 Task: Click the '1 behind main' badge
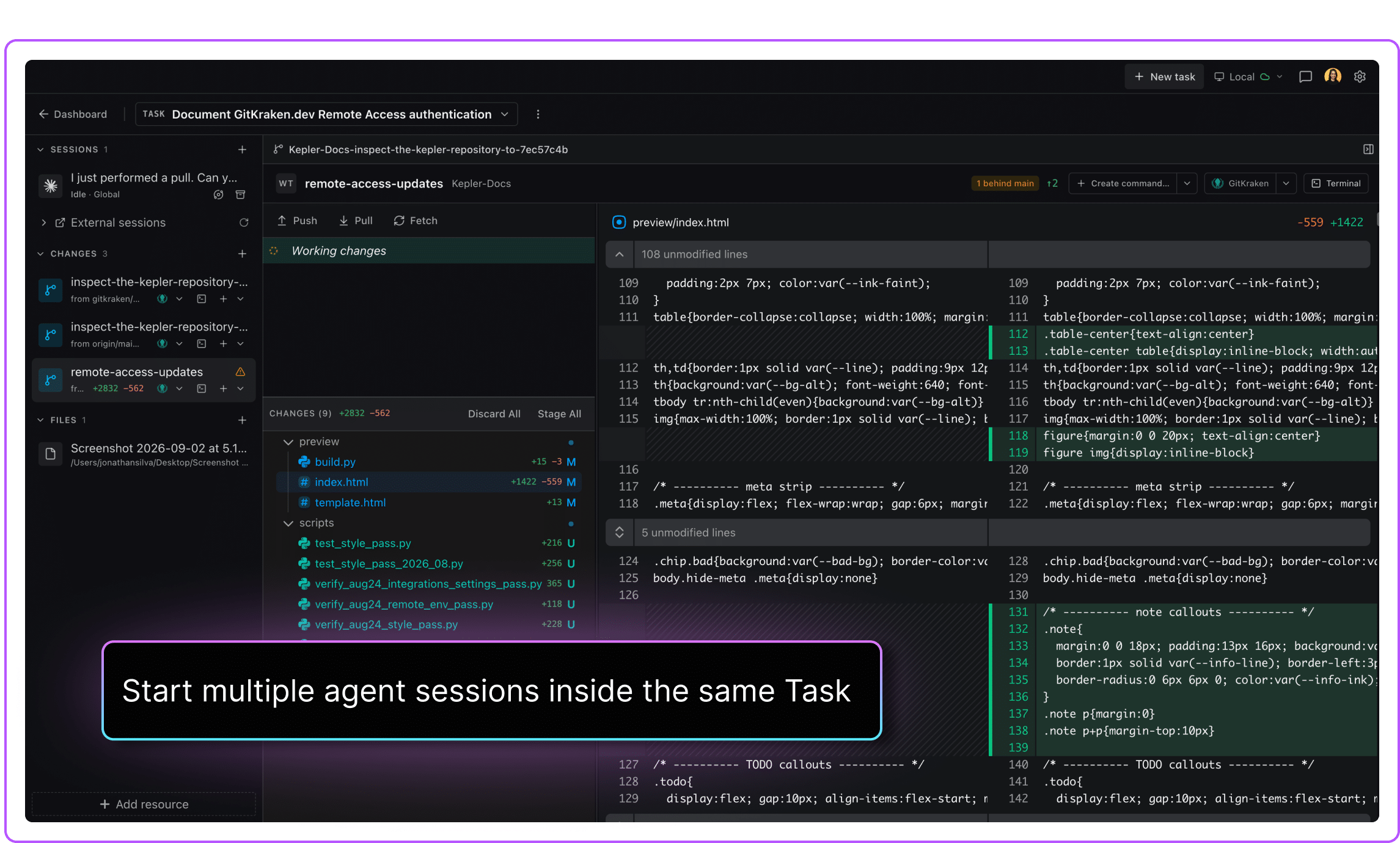coord(1005,184)
